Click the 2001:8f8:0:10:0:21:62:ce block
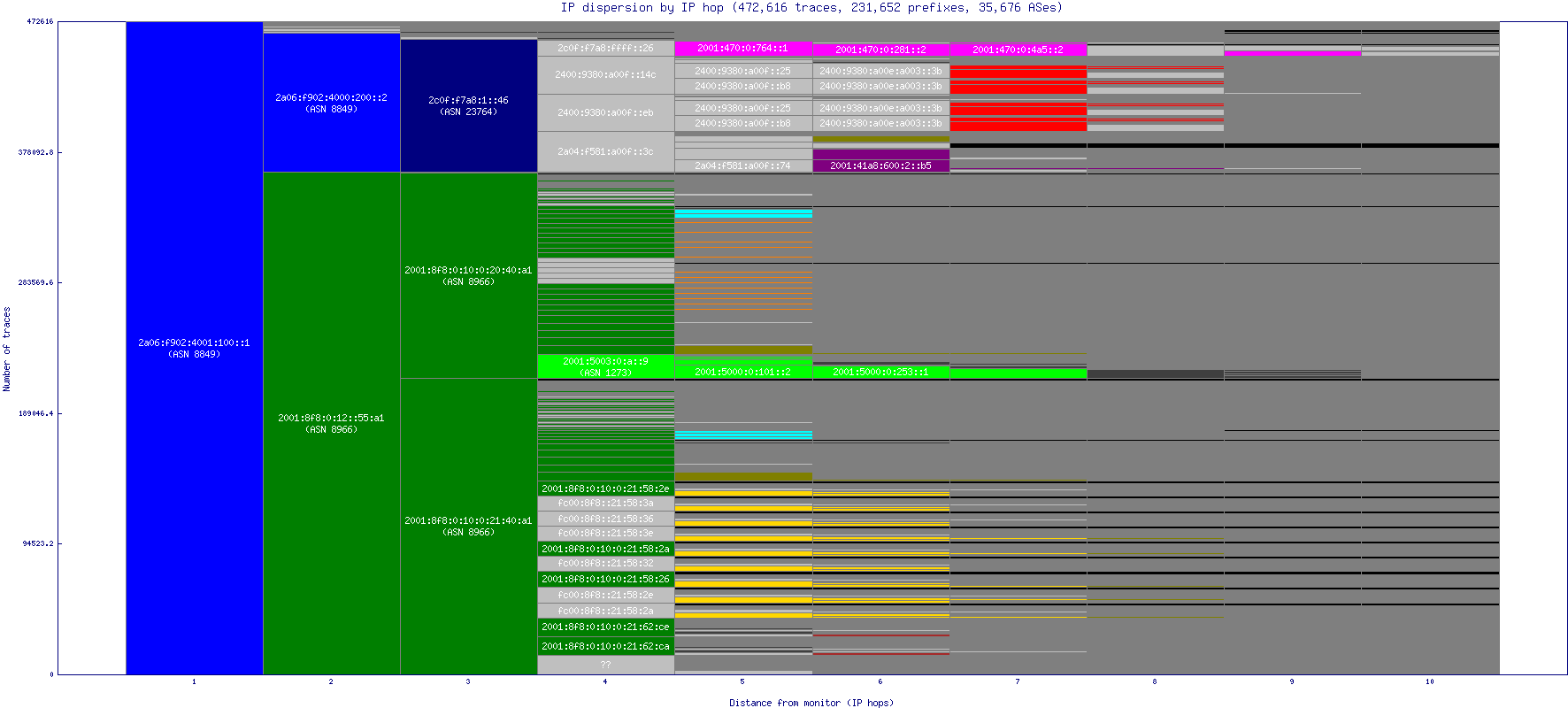Screen dimensions: 1568x708 [605, 627]
